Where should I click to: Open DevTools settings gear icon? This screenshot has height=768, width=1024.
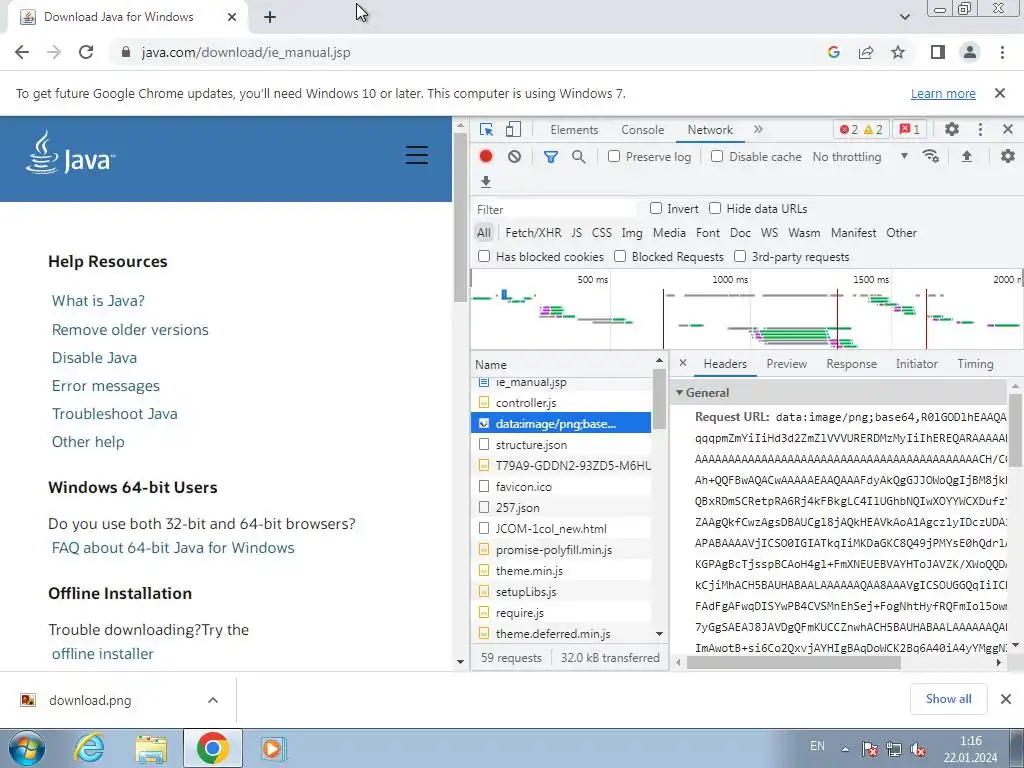pos(952,129)
